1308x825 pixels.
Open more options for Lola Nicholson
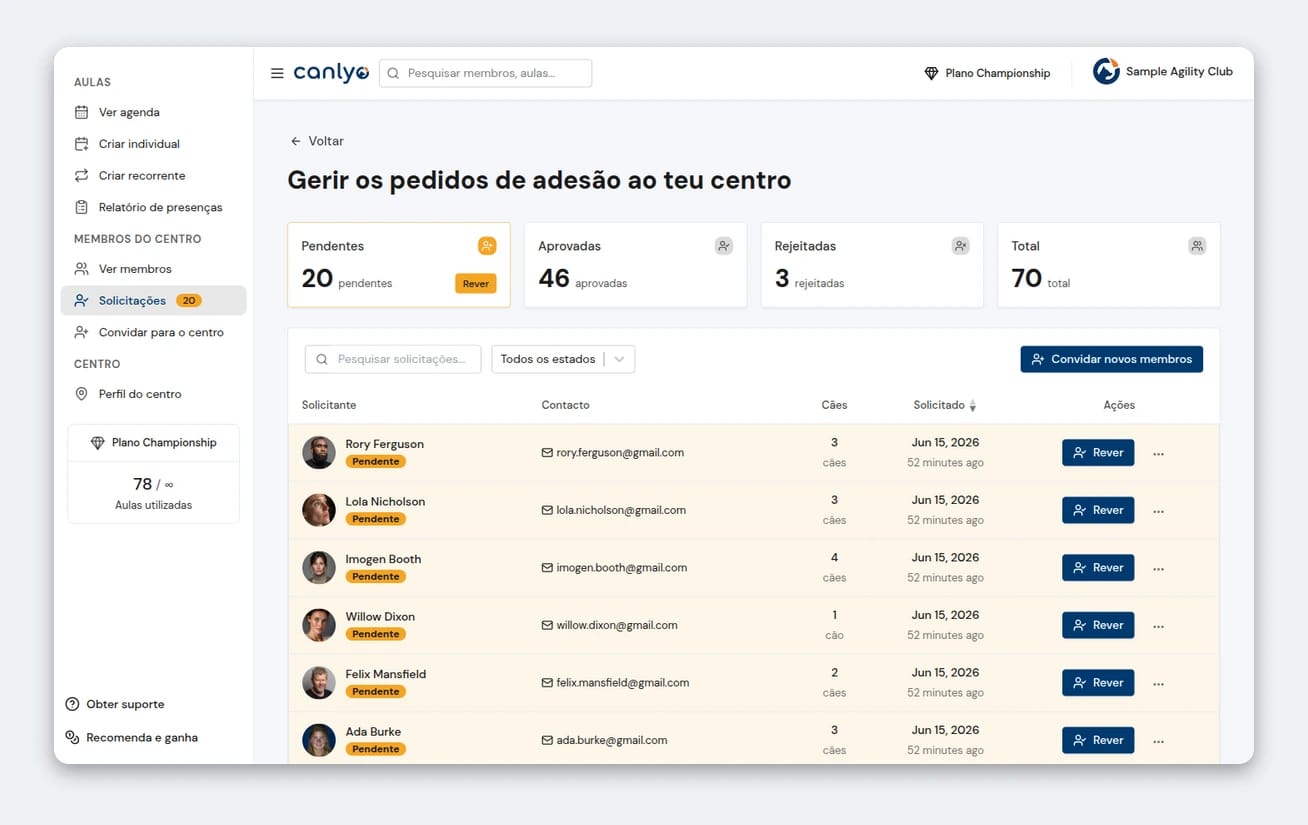pyautogui.click(x=1158, y=511)
